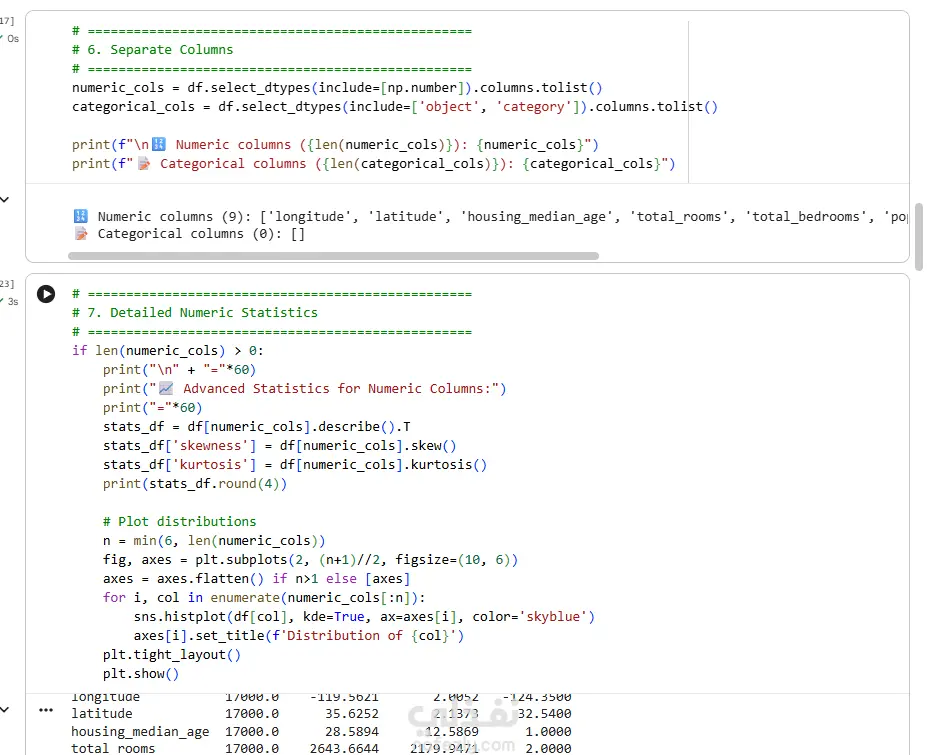Click '# 7. Detailed Numeric Statistics' comment
This screenshot has height=755, width=927.
click(x=195, y=313)
